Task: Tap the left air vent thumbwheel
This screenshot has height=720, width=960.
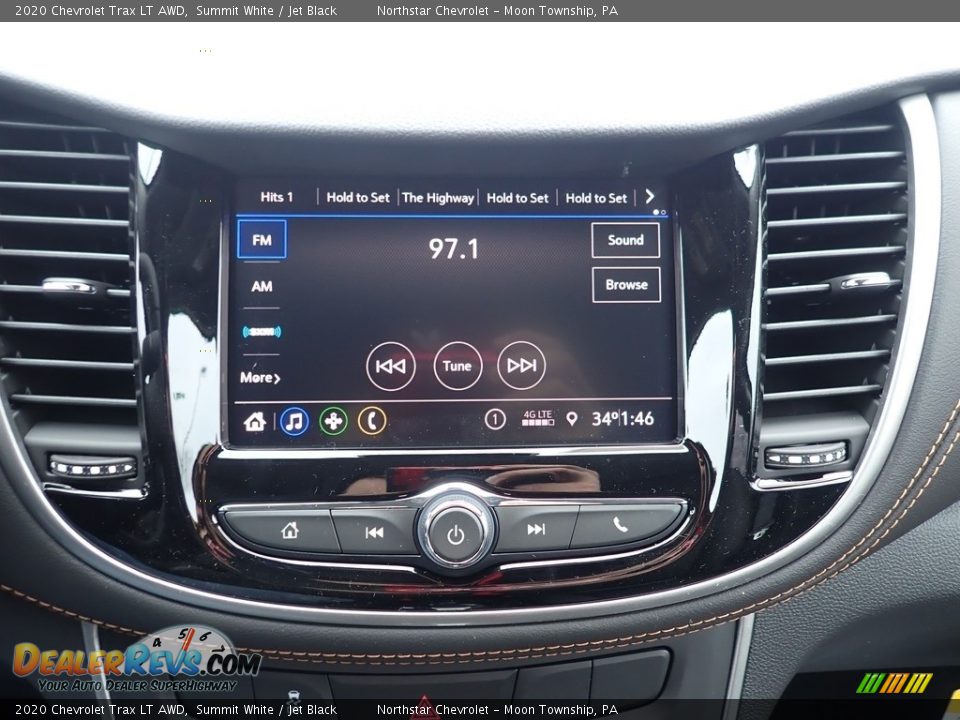Action: [x=92, y=468]
